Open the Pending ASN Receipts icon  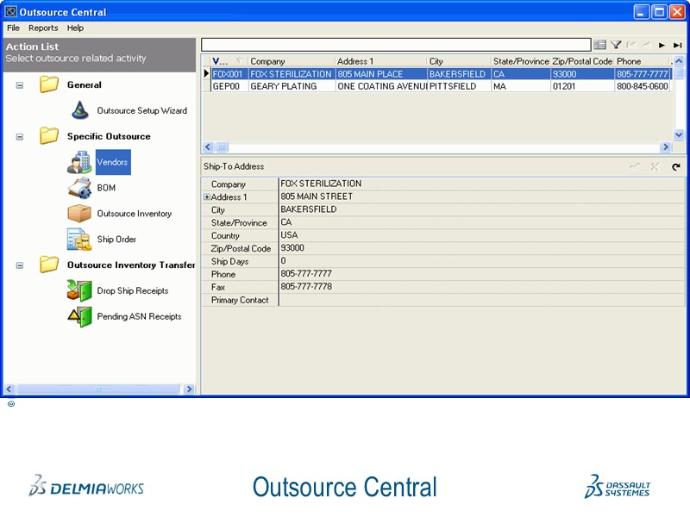click(x=79, y=317)
